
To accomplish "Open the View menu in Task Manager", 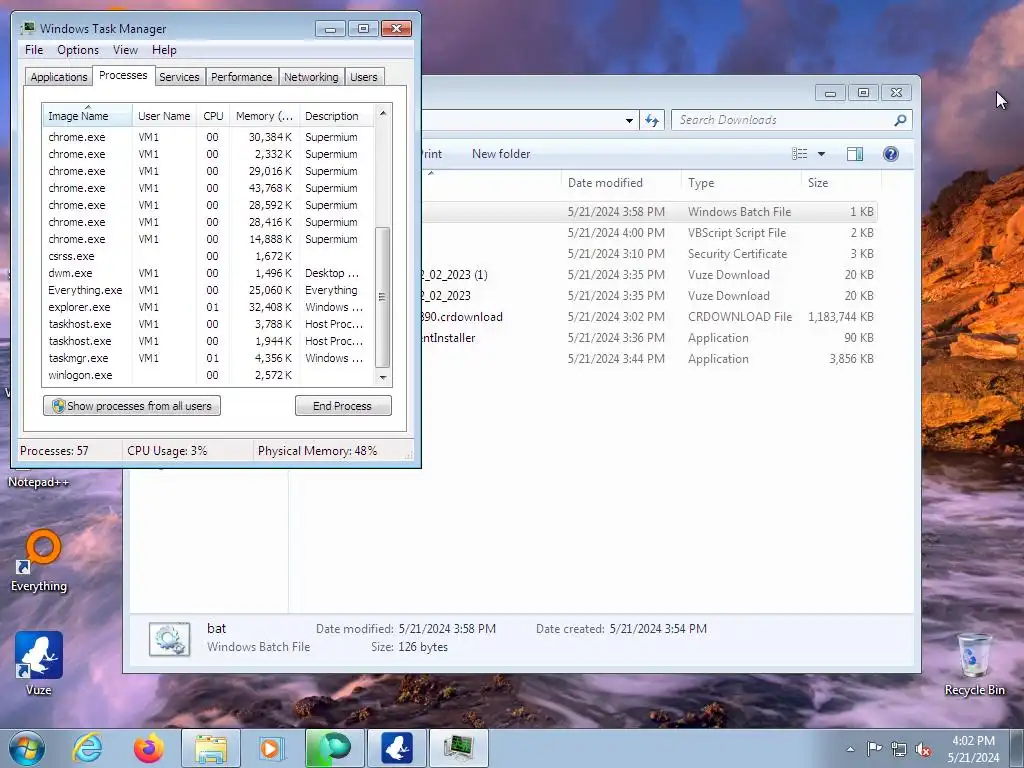I will (x=125, y=50).
